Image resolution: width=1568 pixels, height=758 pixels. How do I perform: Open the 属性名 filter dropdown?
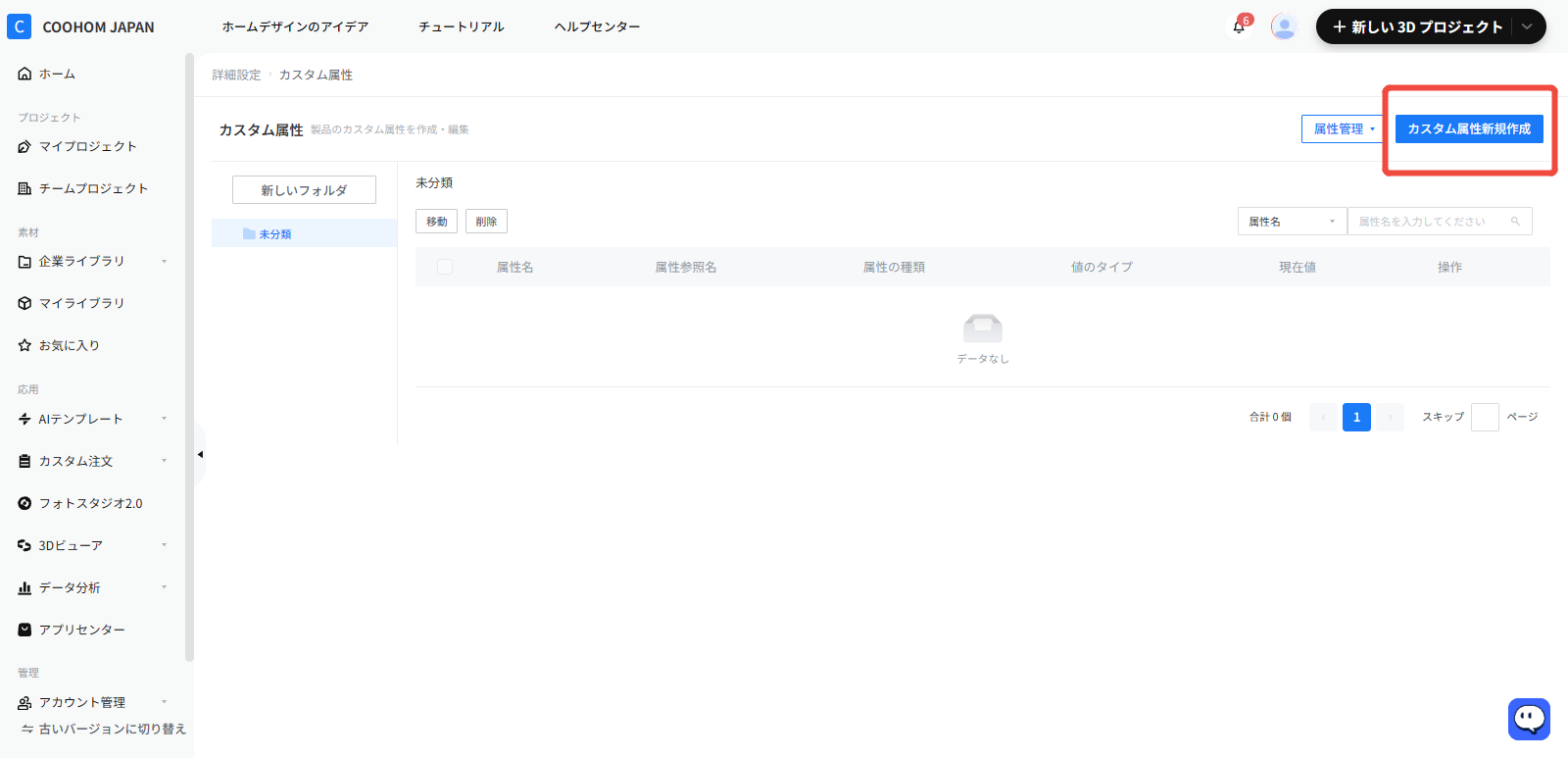click(1292, 222)
